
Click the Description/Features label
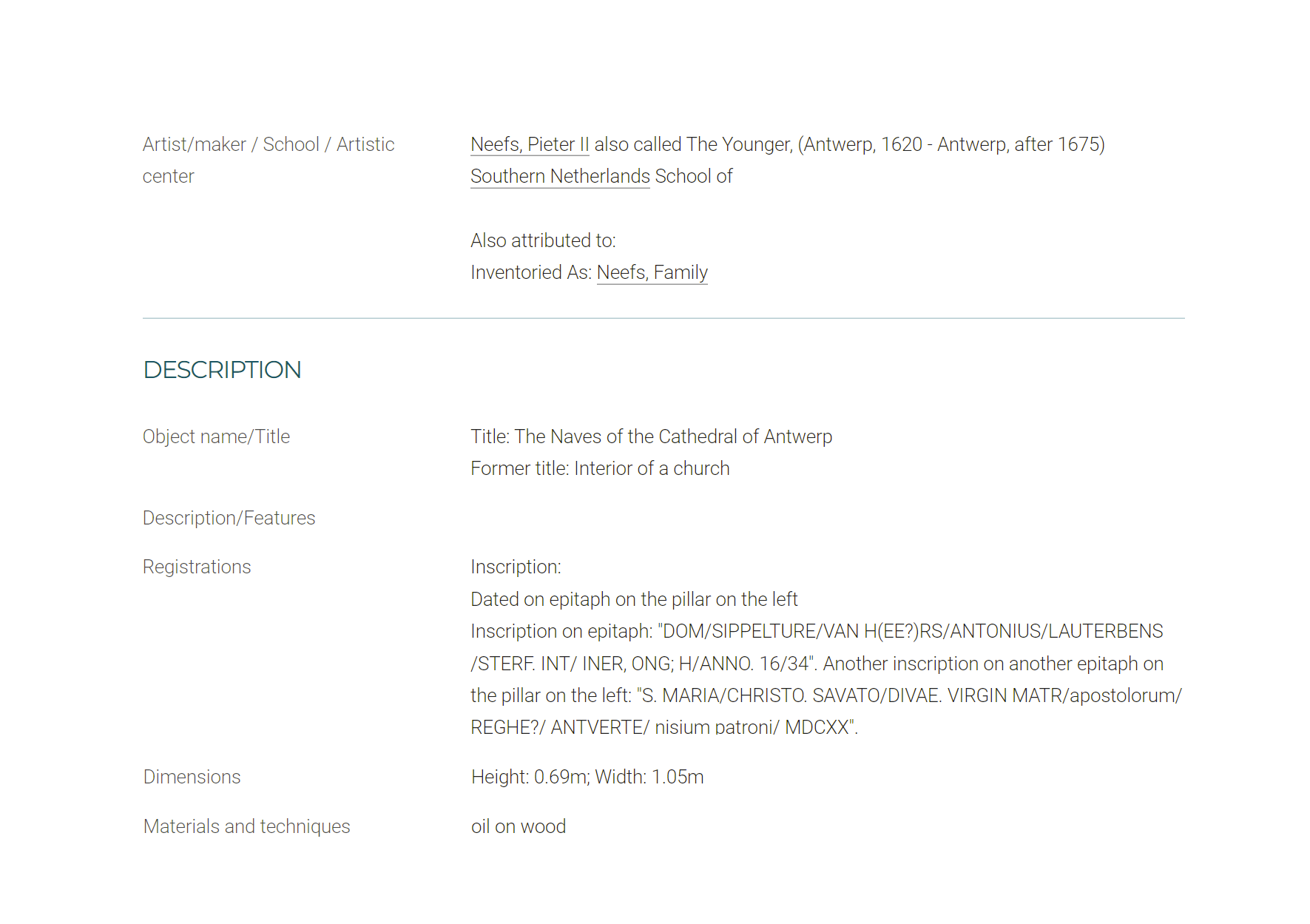[x=229, y=518]
